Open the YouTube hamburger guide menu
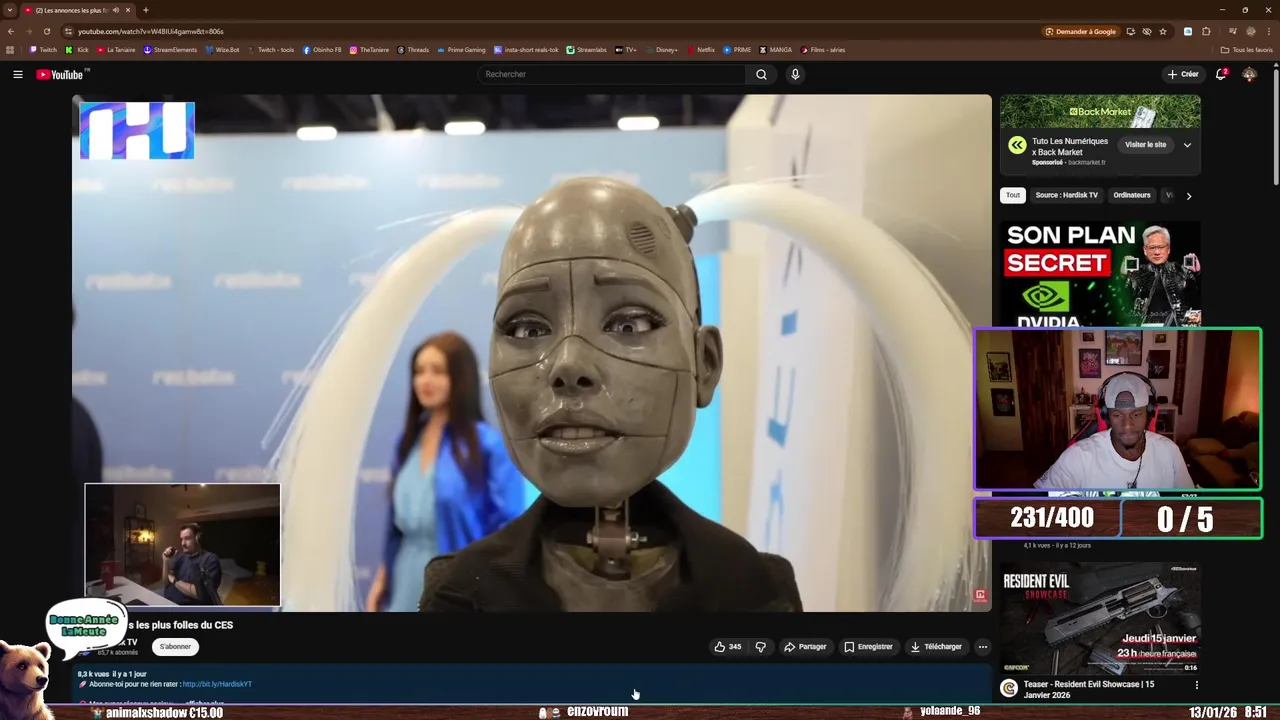This screenshot has height=720, width=1280. pos(17,74)
